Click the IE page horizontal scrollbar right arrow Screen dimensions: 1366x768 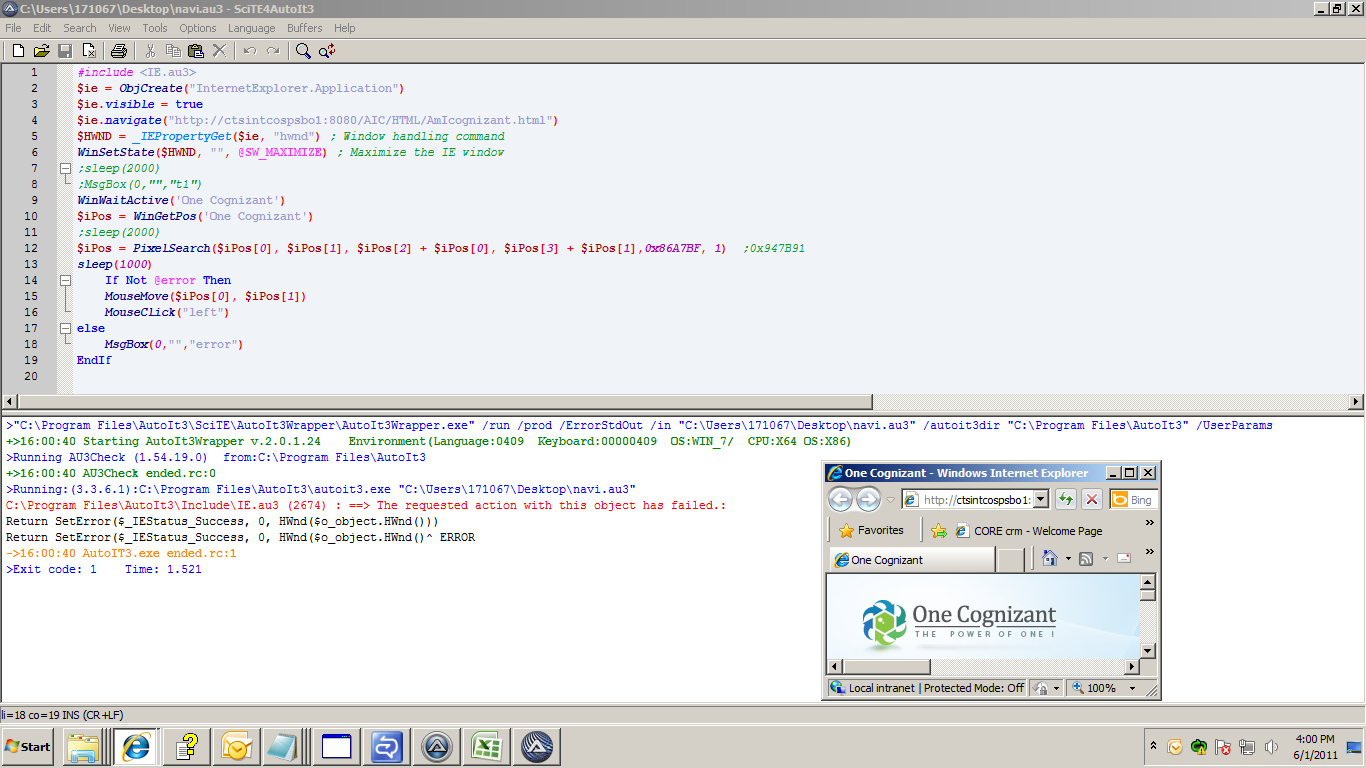pos(1133,666)
